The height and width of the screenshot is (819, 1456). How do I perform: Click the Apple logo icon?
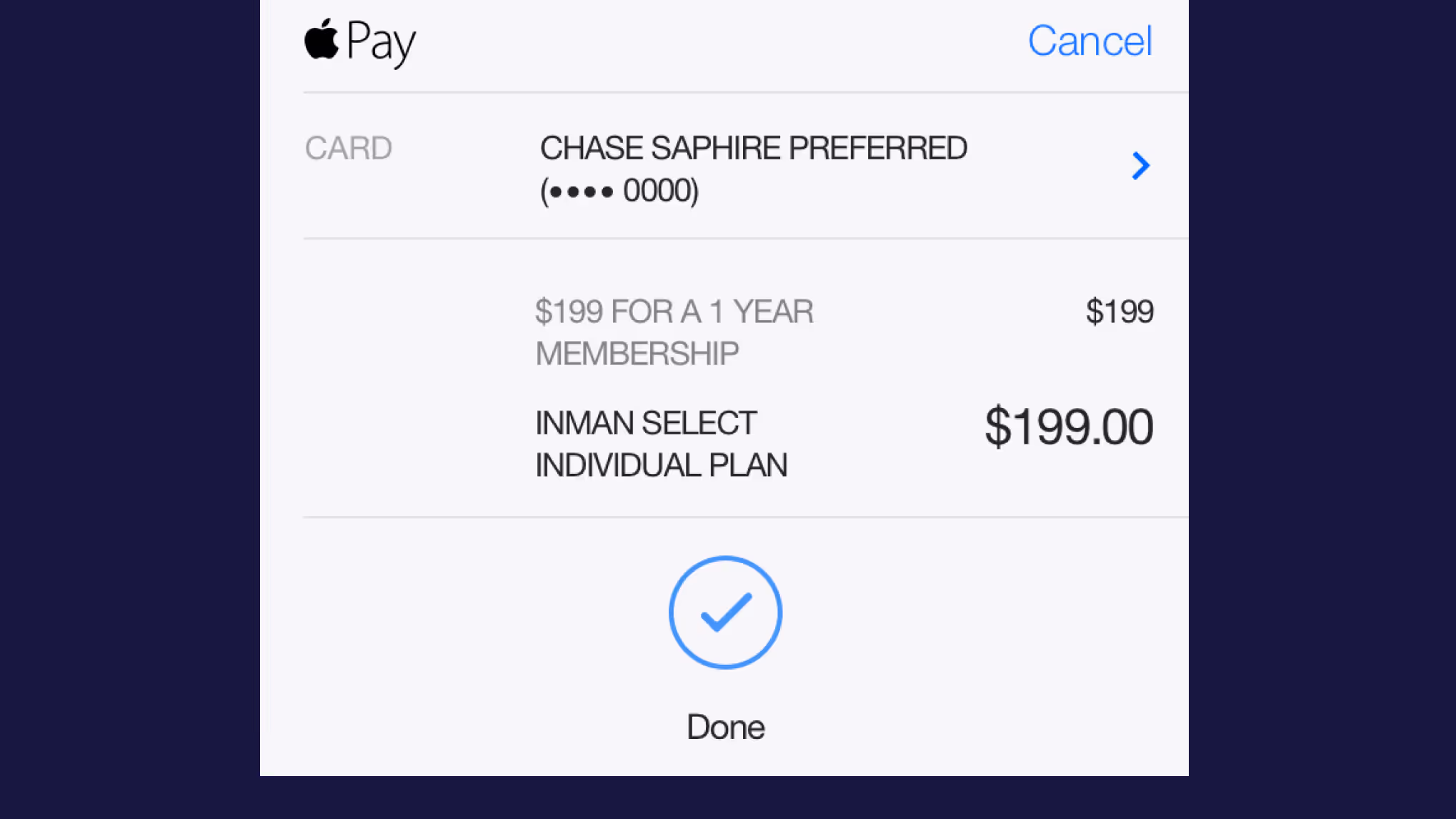tap(321, 41)
